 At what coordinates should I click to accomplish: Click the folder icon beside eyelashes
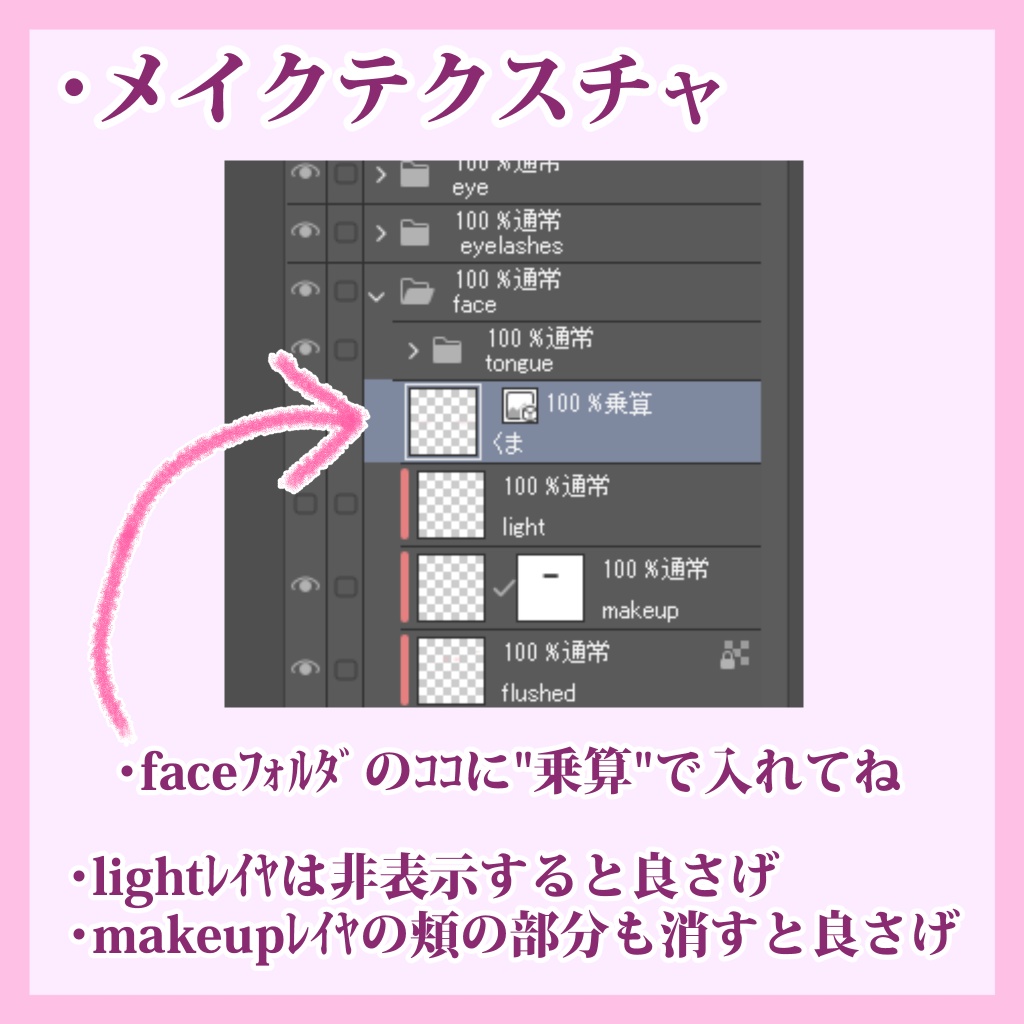(x=413, y=232)
